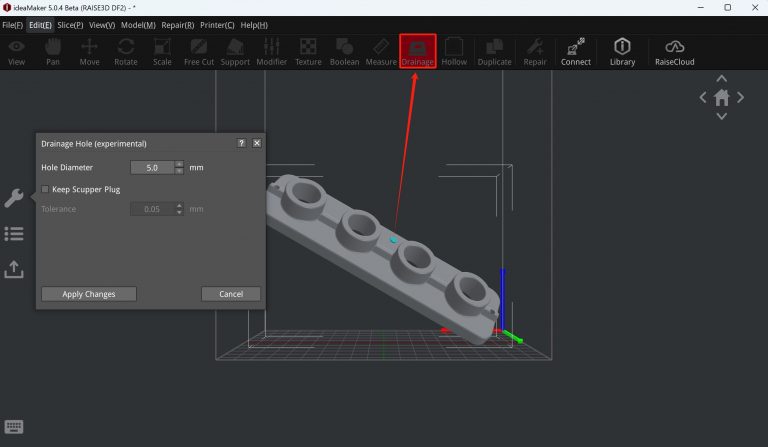The height and width of the screenshot is (447, 768).
Task: Click the Drainage tool in toolbar
Action: [x=418, y=51]
